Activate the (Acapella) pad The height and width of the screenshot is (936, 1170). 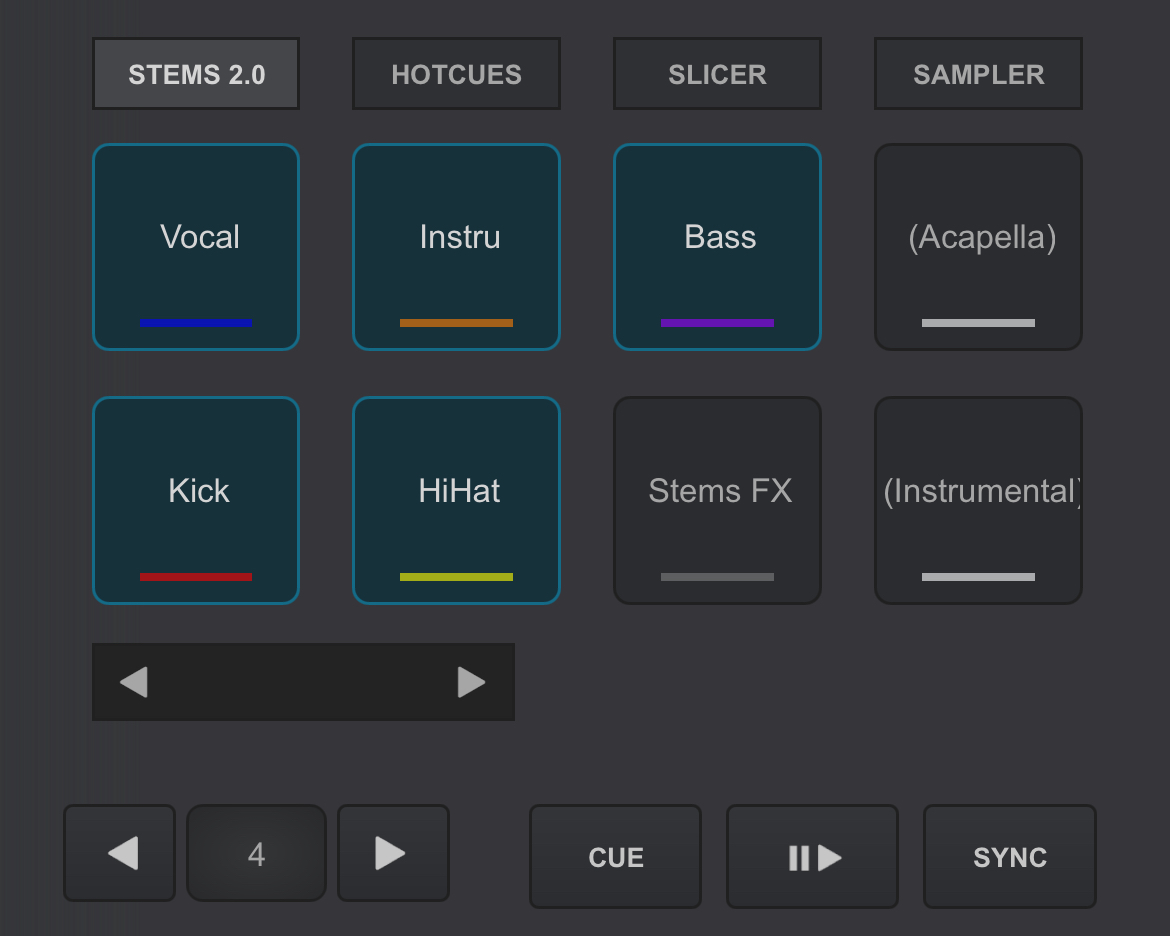tap(978, 247)
